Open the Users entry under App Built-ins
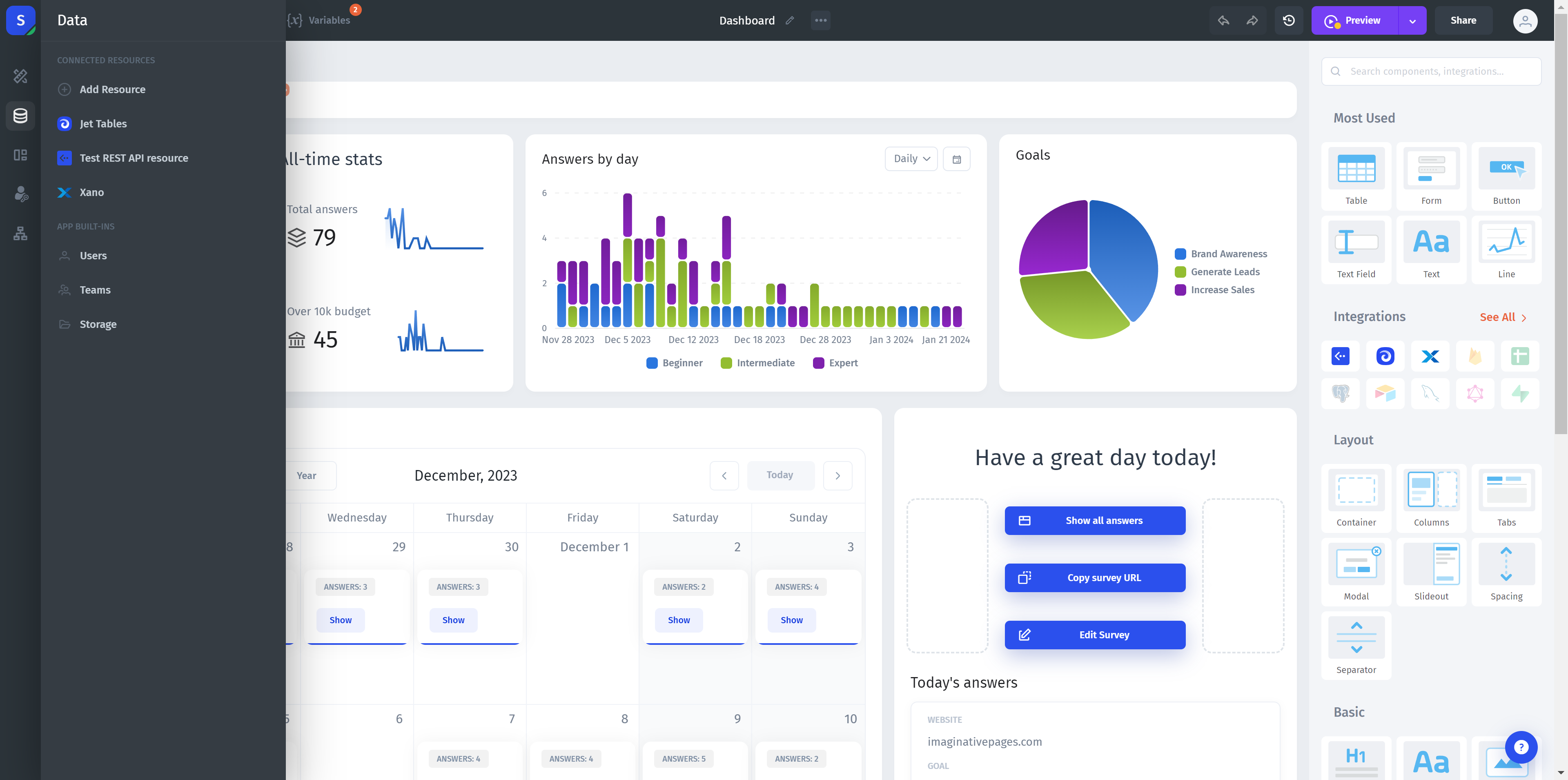Image resolution: width=1568 pixels, height=780 pixels. 93,255
